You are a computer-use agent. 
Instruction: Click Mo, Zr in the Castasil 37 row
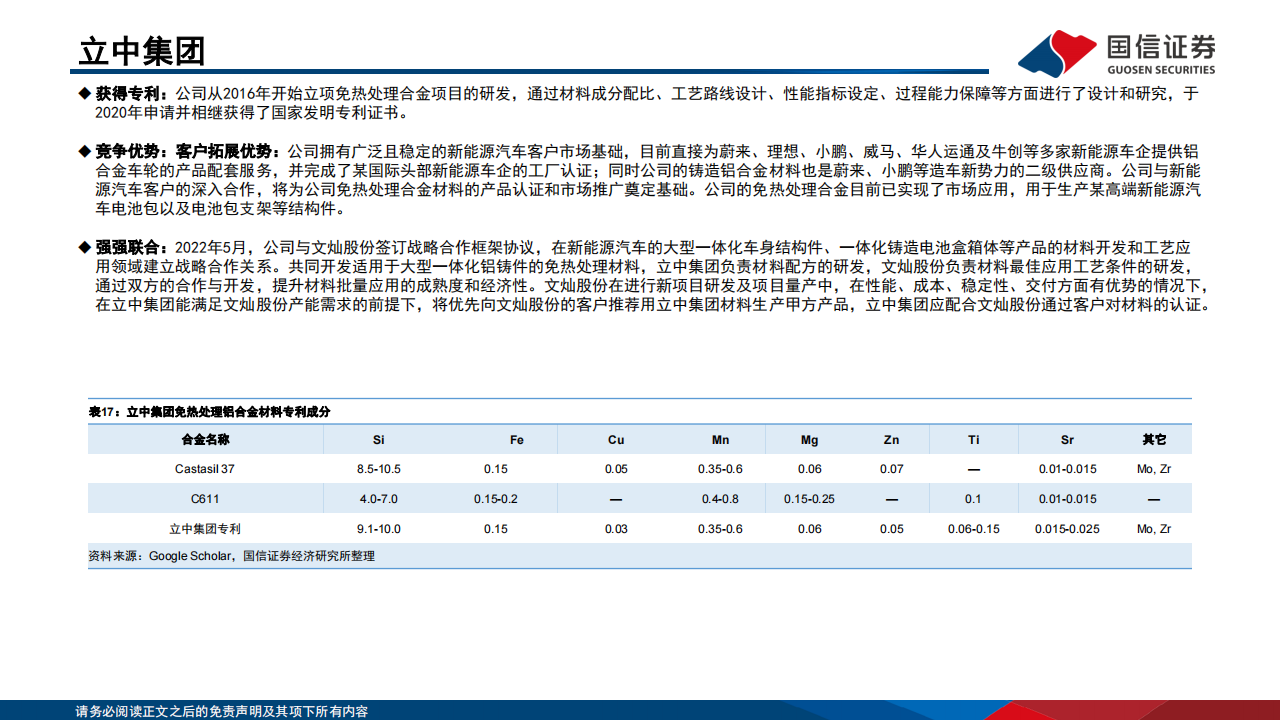click(1153, 469)
